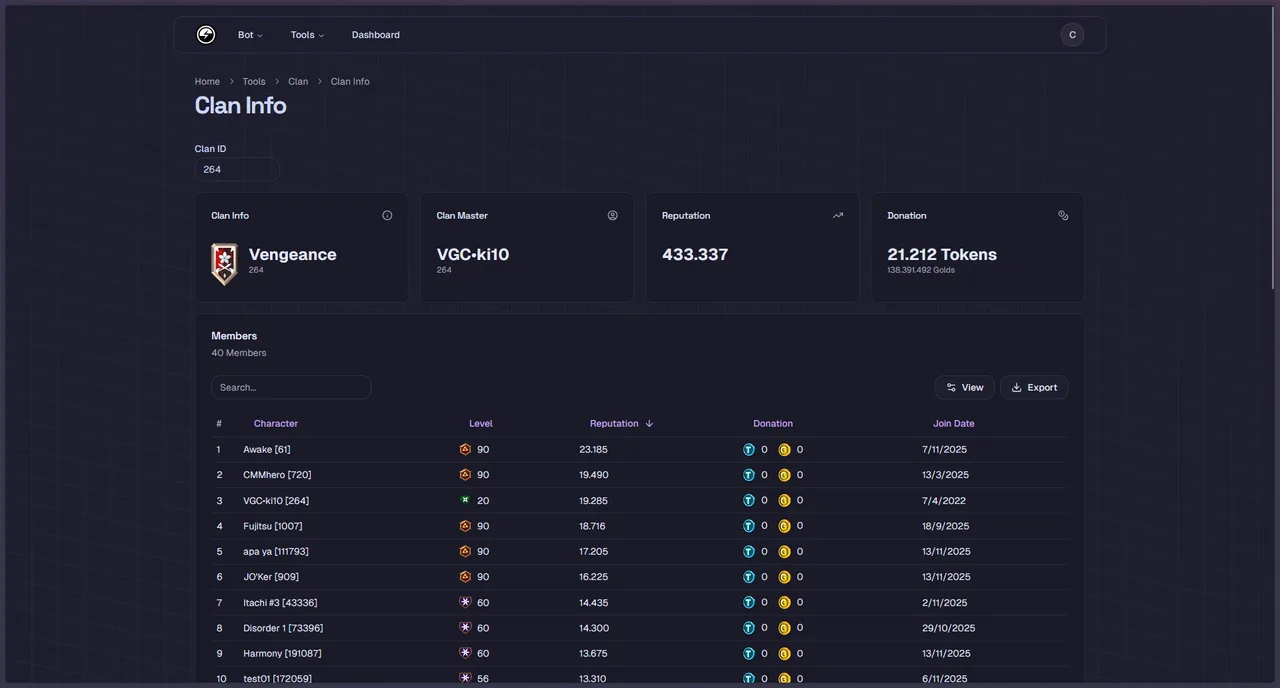Click the level 60 badge for Harmony
1280x688 pixels.
pyautogui.click(x=465, y=653)
